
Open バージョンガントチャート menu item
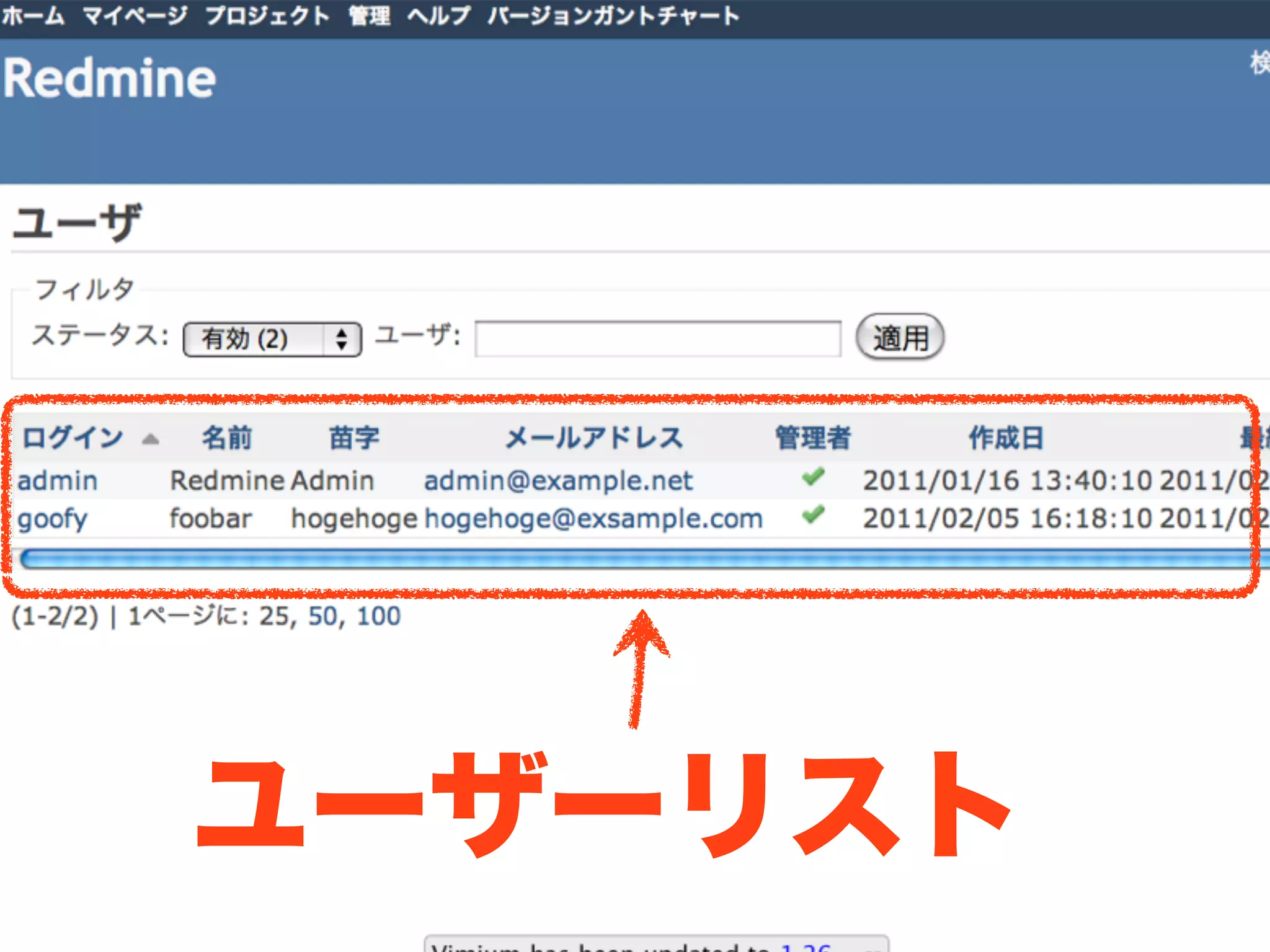click(x=613, y=15)
